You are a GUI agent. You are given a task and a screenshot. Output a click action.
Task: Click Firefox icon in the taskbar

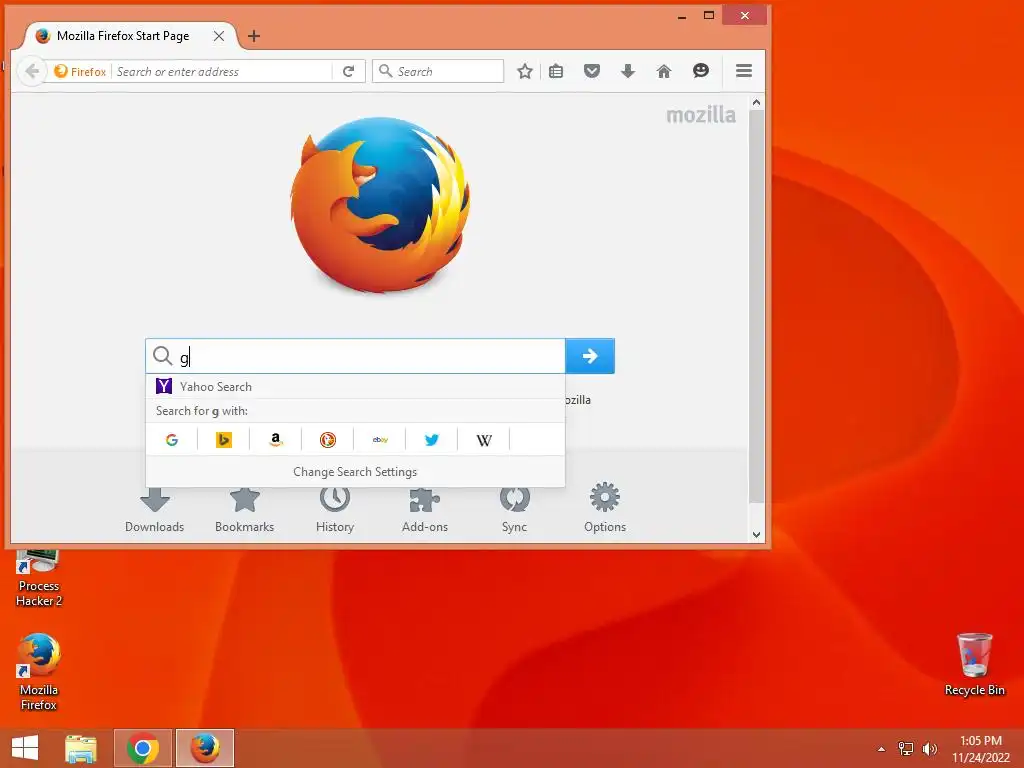(x=204, y=748)
